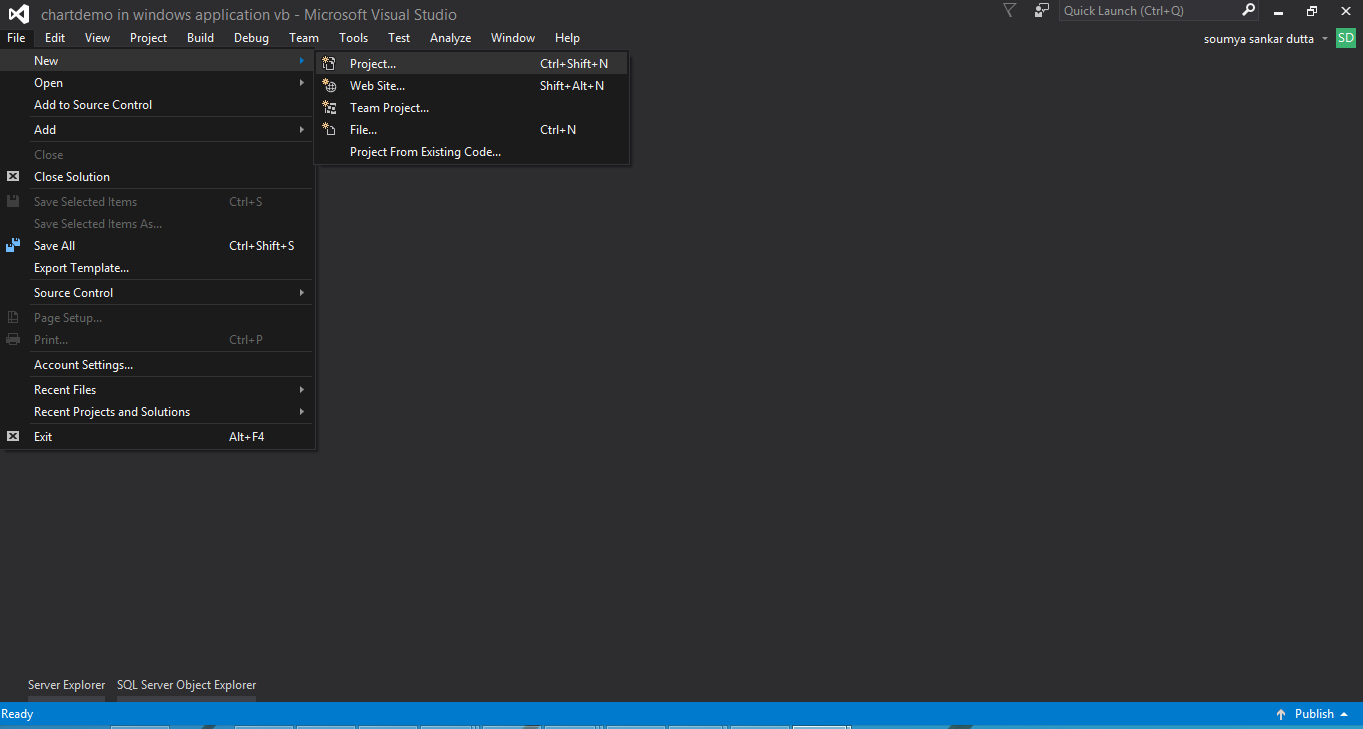
Task: Click the Close Solution icon
Action: click(12, 176)
